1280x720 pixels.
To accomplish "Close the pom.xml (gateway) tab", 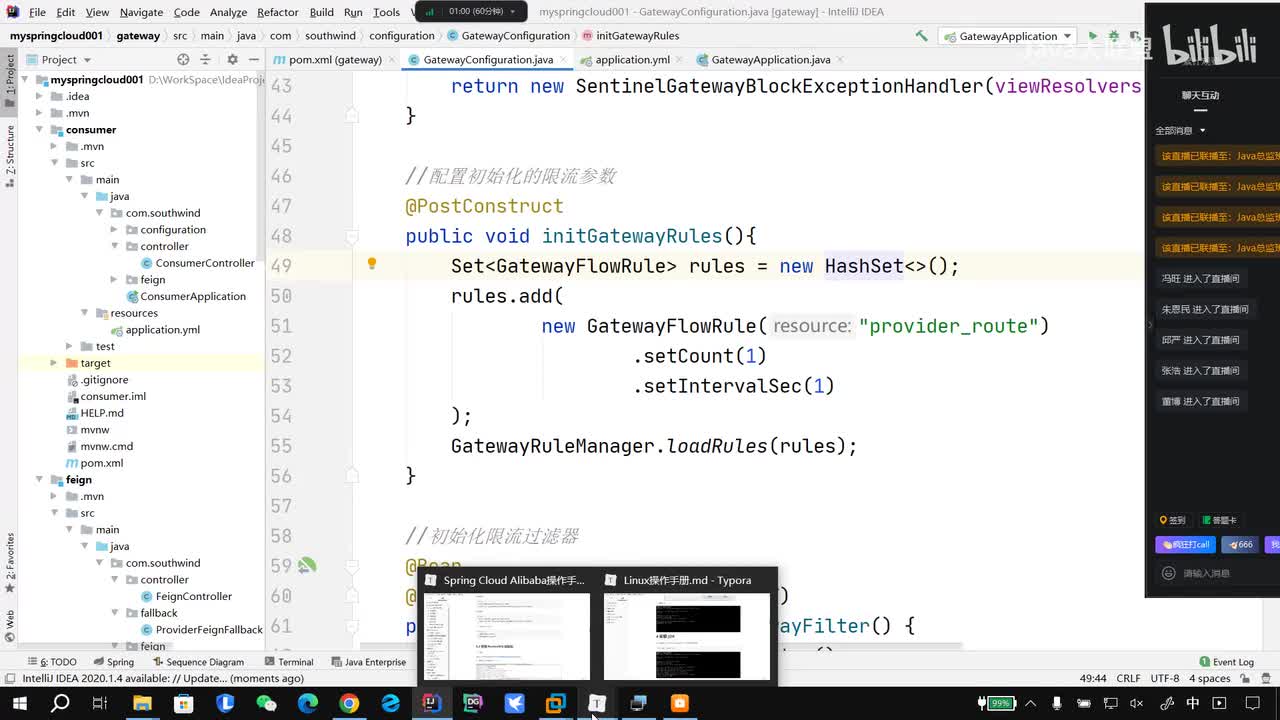I will tap(392, 60).
